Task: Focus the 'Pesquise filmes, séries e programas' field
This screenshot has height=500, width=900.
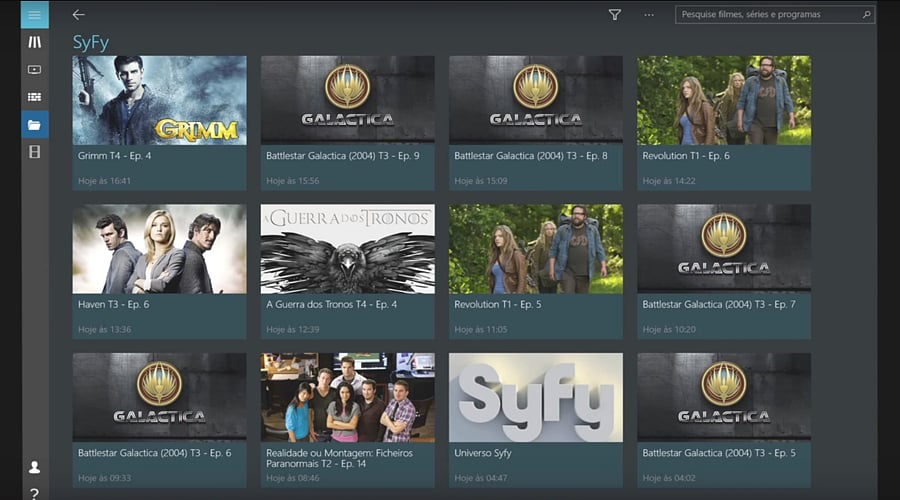Action: 775,14
